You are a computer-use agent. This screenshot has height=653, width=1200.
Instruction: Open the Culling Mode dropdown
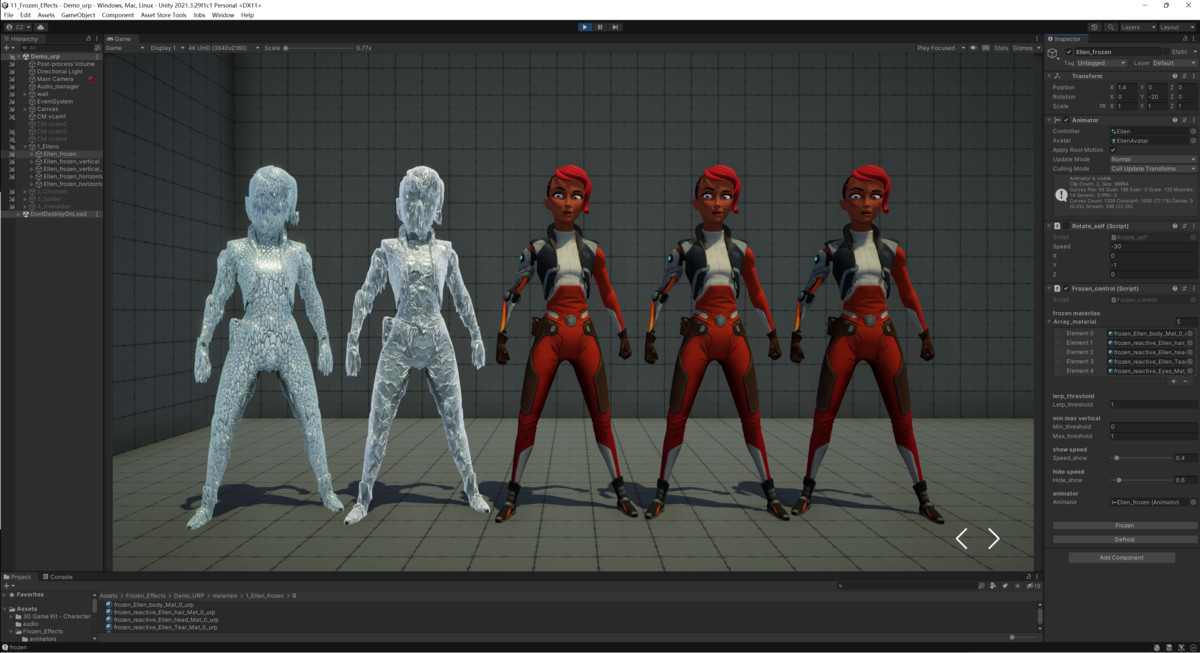pos(1152,169)
